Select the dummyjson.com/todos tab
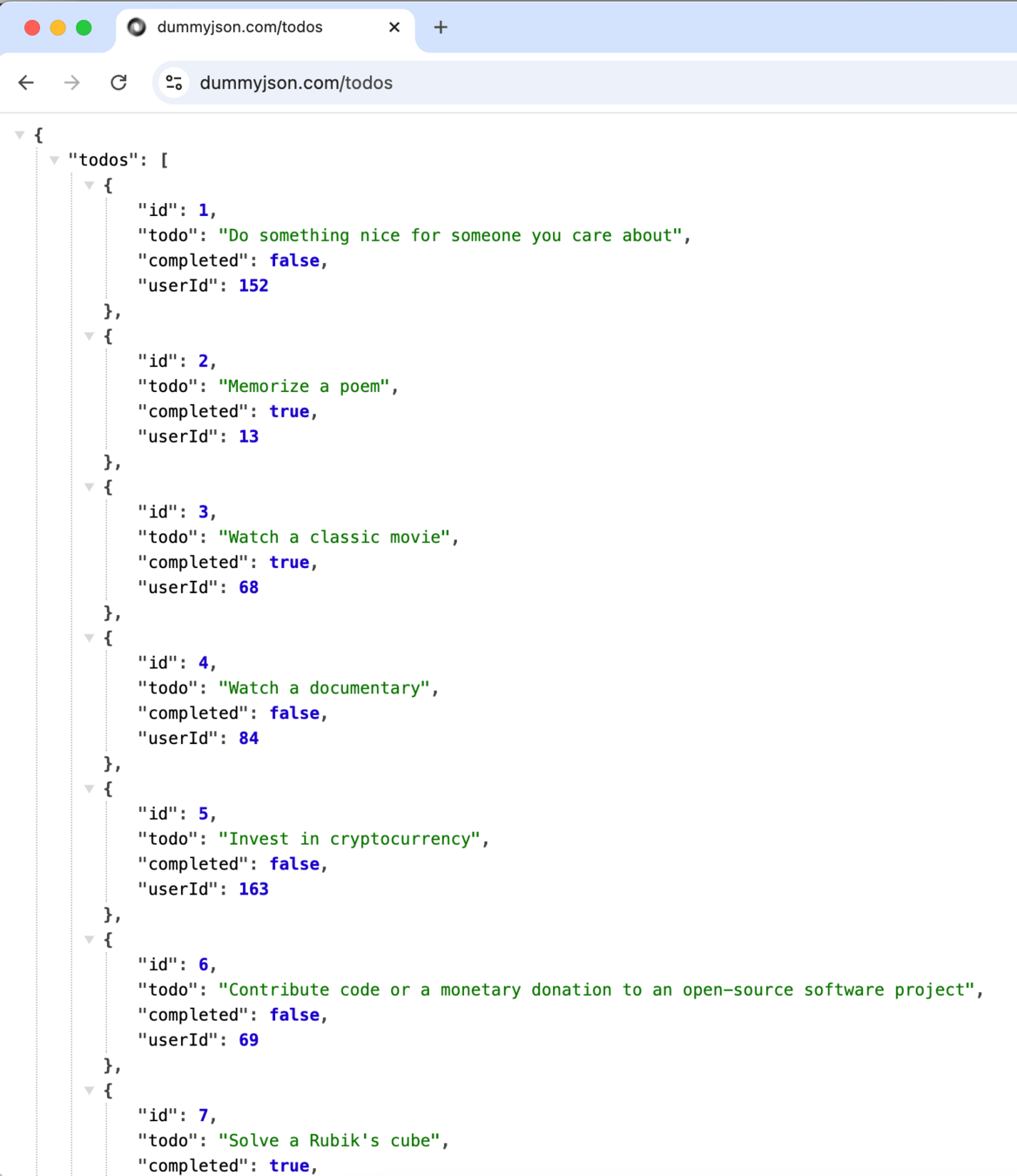The width and height of the screenshot is (1017, 1176). [266, 27]
